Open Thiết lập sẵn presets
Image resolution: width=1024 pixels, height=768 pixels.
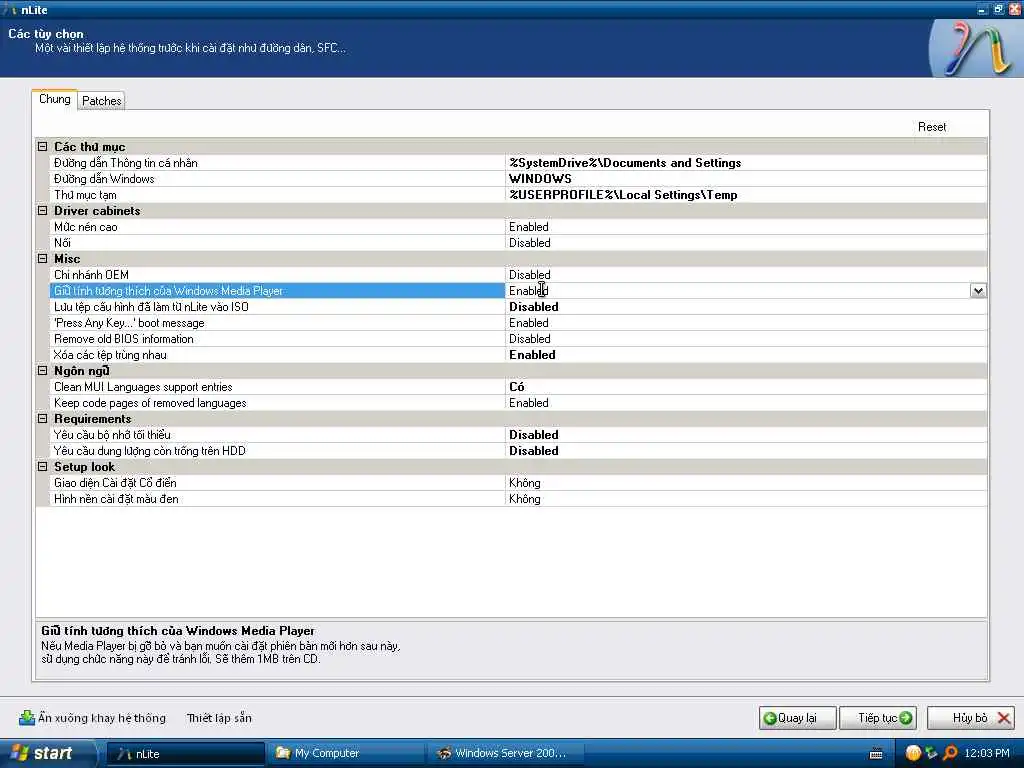point(219,718)
